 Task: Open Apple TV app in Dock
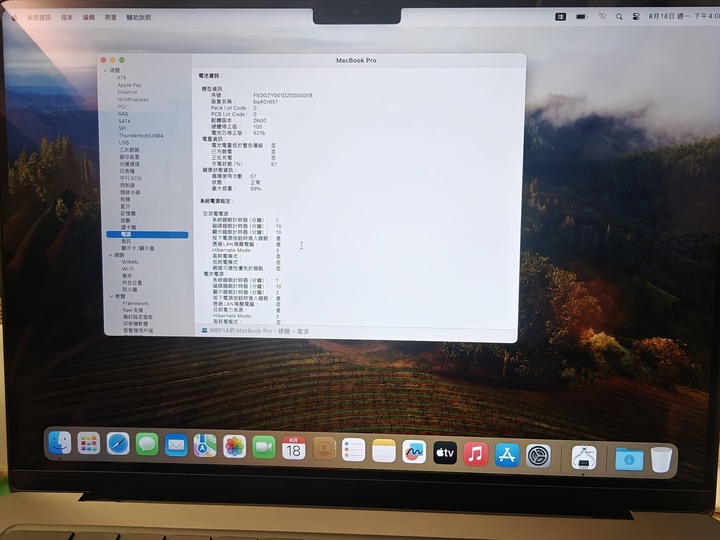pos(445,453)
